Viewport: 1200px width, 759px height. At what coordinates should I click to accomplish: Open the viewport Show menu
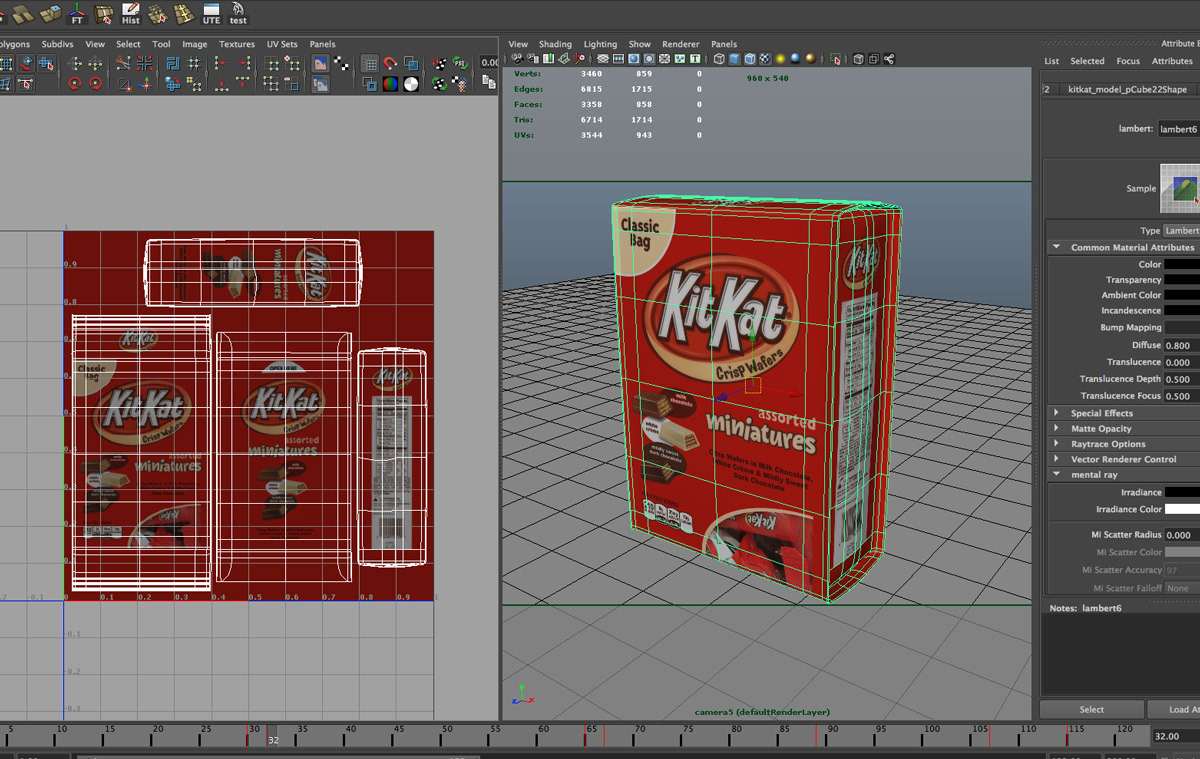(640, 44)
